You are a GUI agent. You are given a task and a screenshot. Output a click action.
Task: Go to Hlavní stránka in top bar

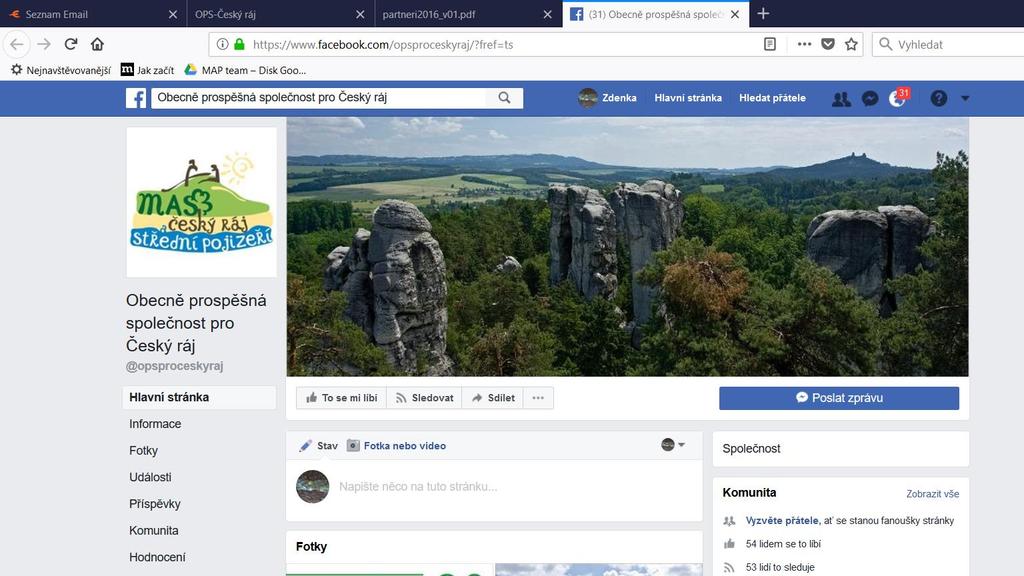click(688, 98)
